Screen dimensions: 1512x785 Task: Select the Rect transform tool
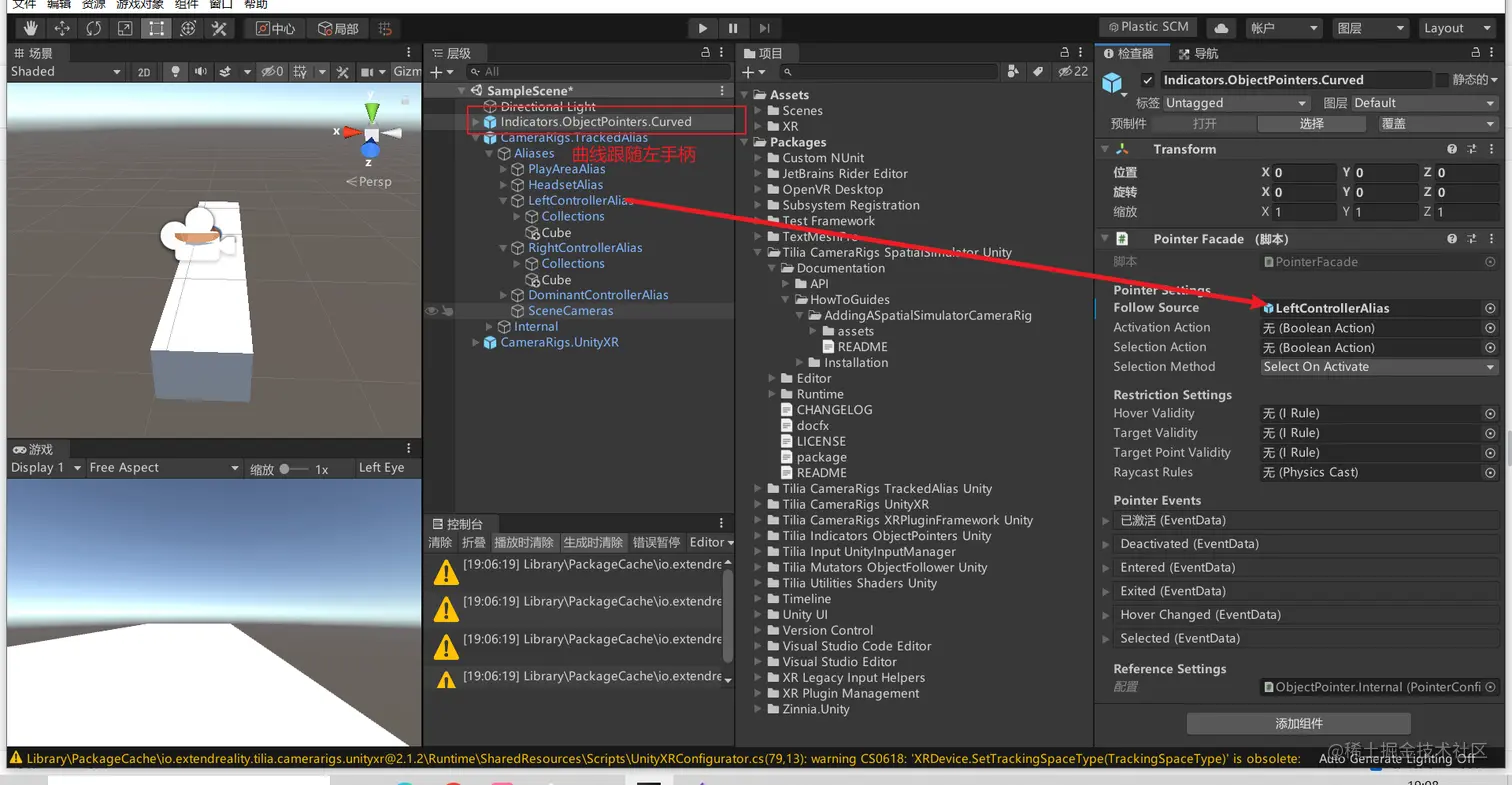[155, 28]
